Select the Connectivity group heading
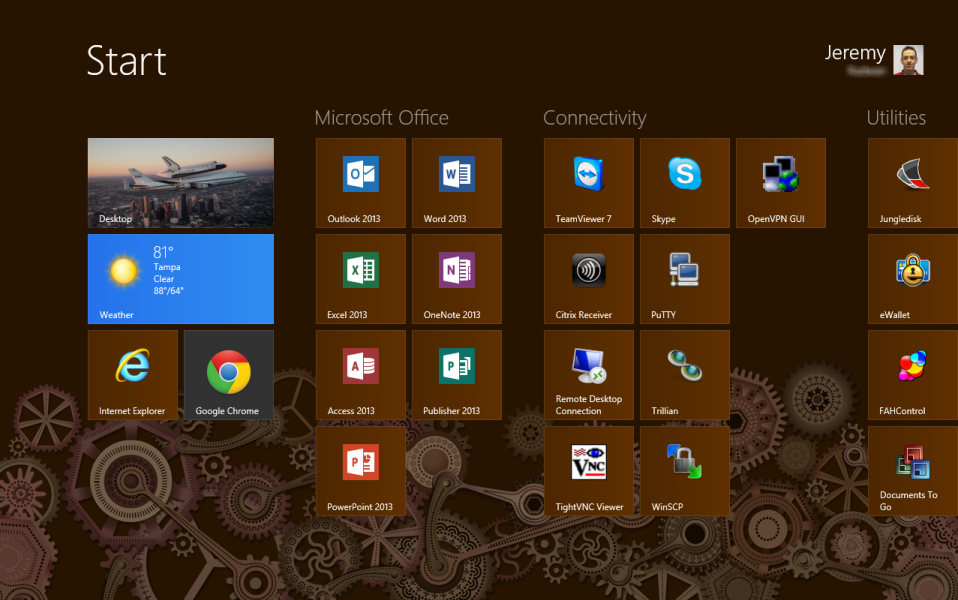This screenshot has height=600, width=958. [594, 118]
